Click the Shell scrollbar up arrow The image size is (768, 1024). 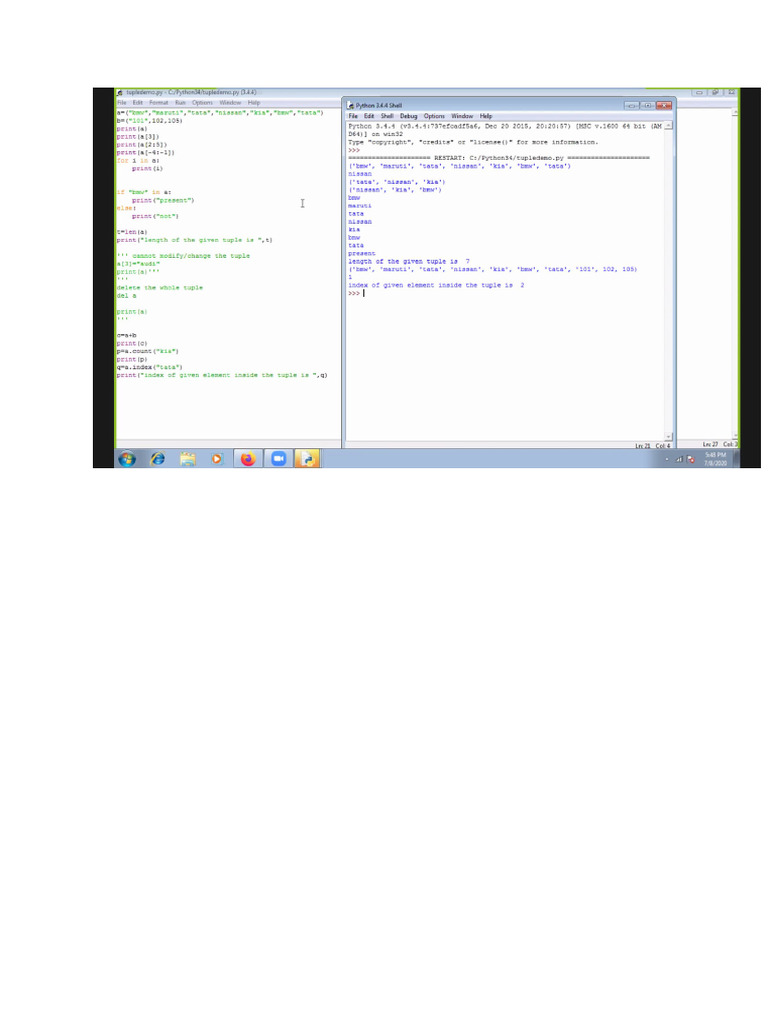[668, 125]
